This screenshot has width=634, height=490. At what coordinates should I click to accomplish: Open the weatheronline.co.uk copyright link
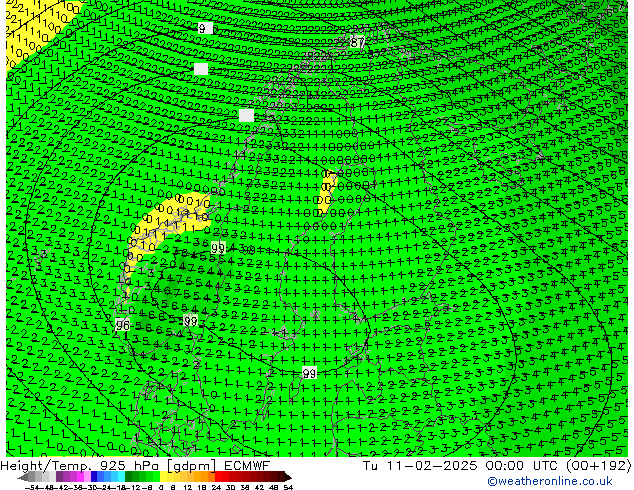[x=550, y=481]
